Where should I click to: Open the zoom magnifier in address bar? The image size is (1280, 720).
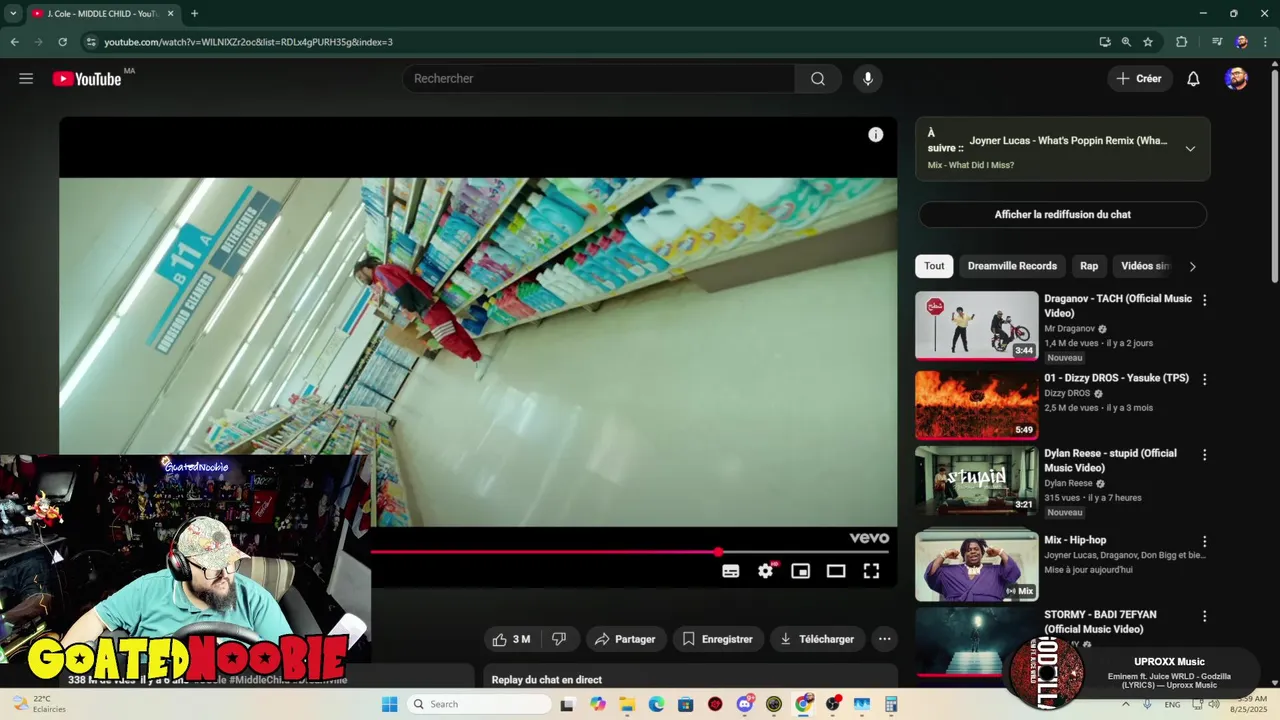click(1126, 42)
